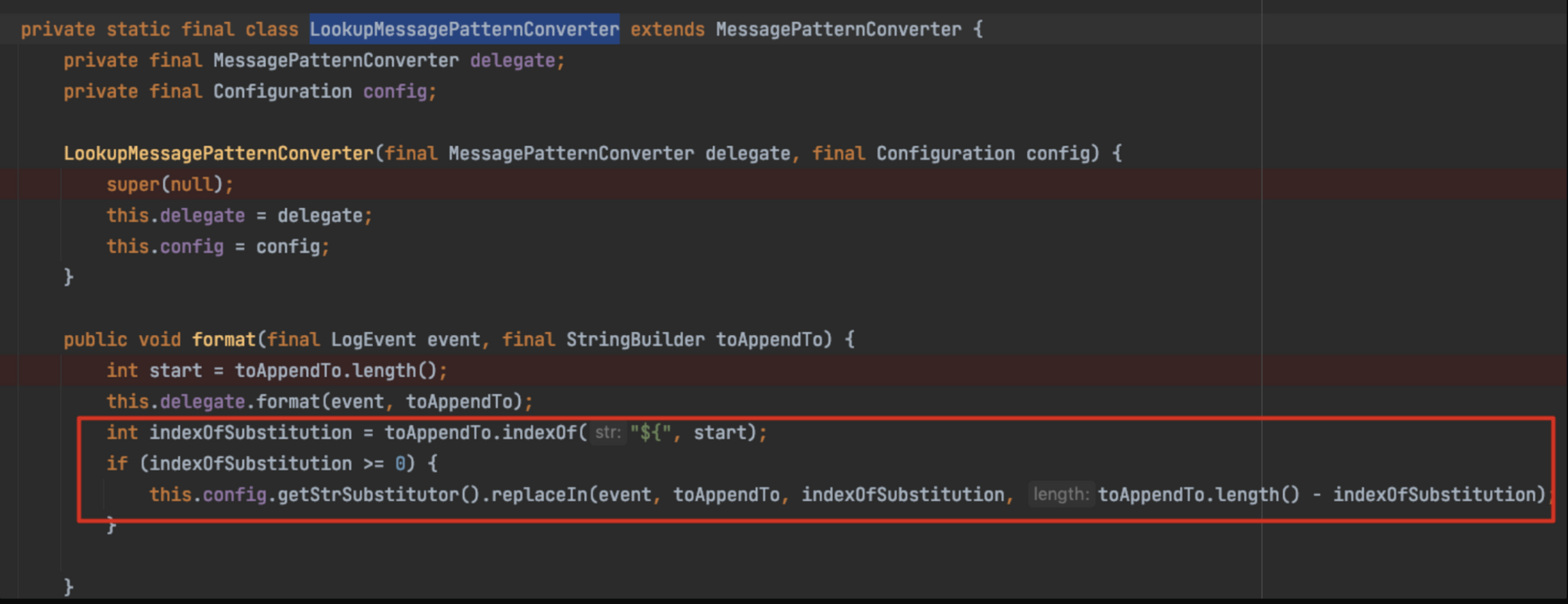Click the 'extends' keyword in class declaration
This screenshot has width=1568, height=604.
[667, 29]
